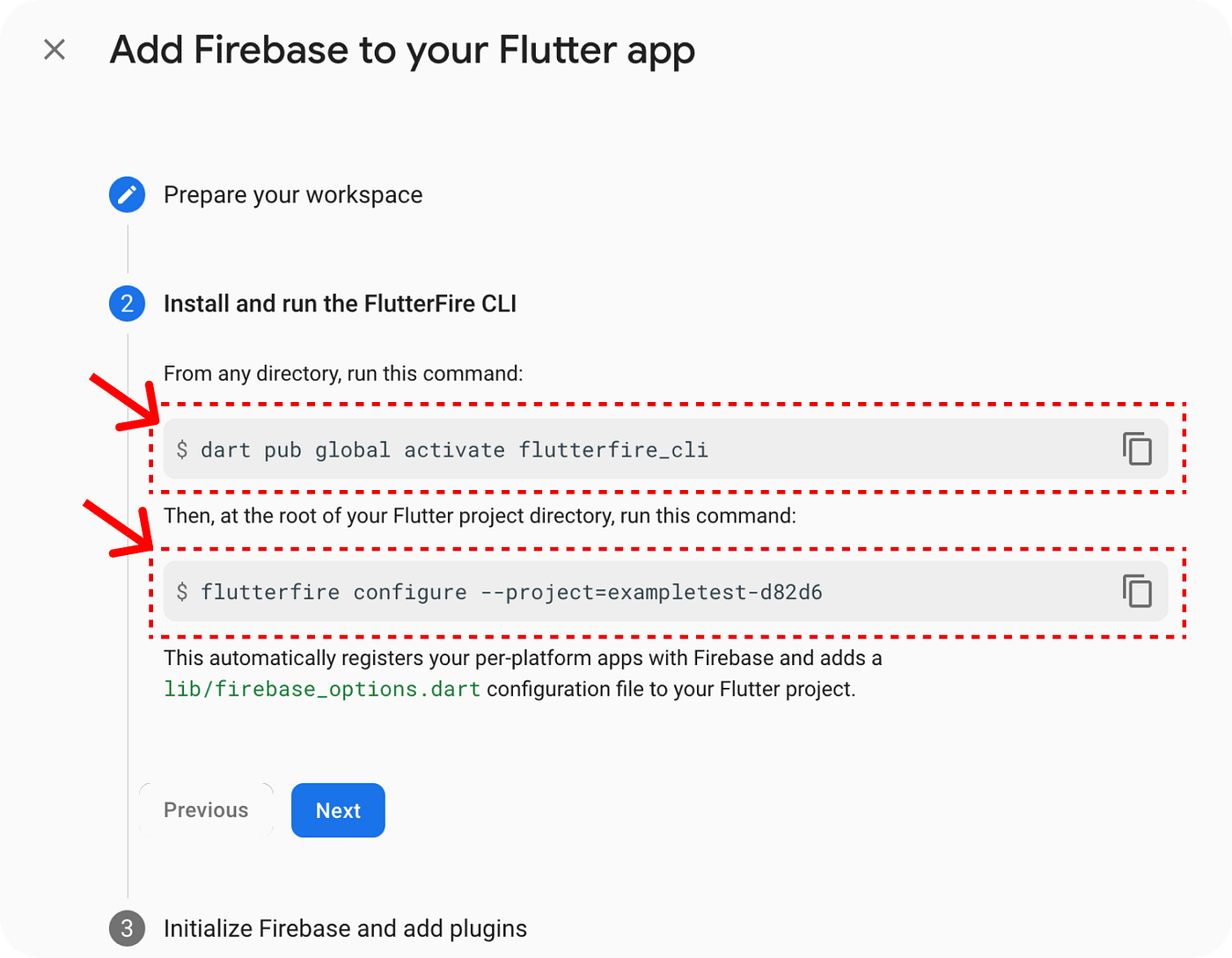Select the step 2 numbered circle
The height and width of the screenshot is (958, 1232).
pos(127,303)
